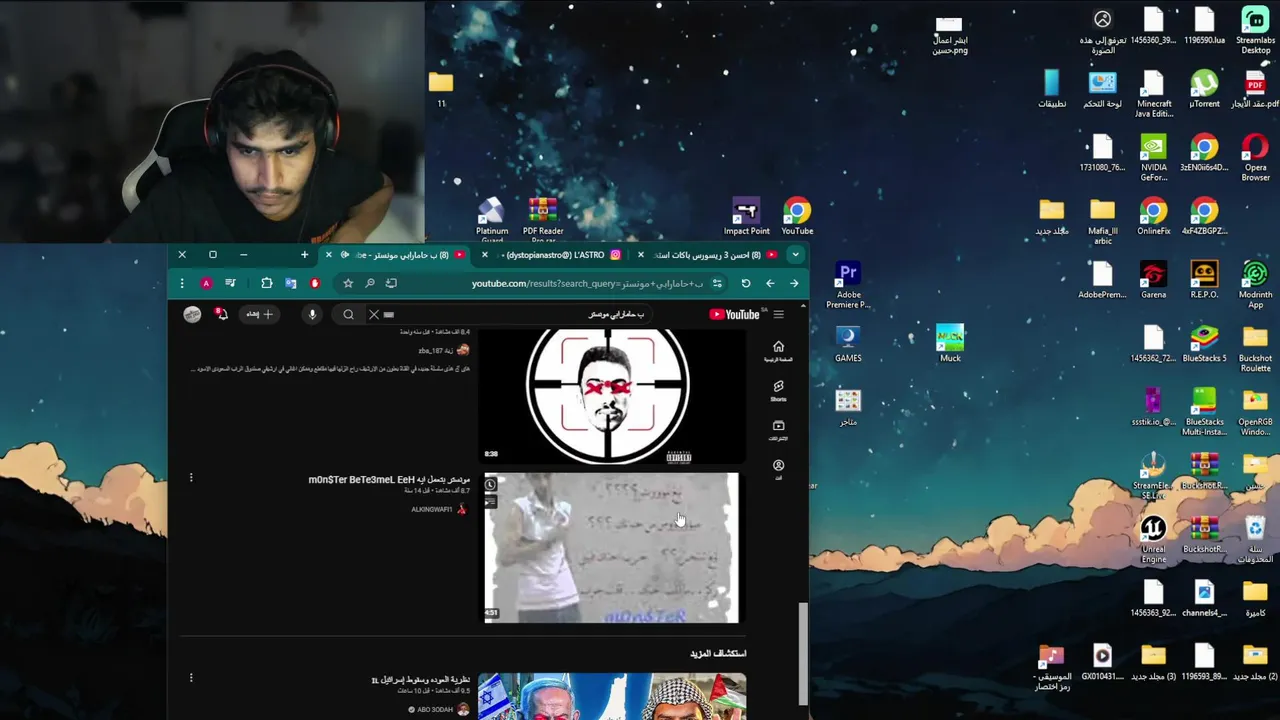Click the address bar URL youtube.com/results
This screenshot has width=1280, height=720.
tap(588, 284)
